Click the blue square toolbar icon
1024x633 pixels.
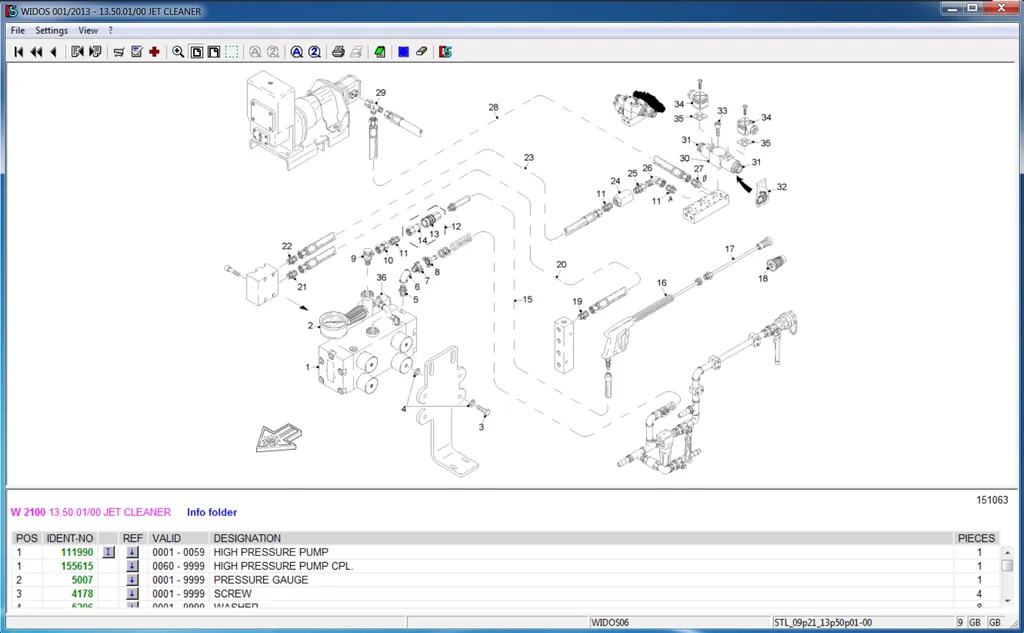point(404,52)
